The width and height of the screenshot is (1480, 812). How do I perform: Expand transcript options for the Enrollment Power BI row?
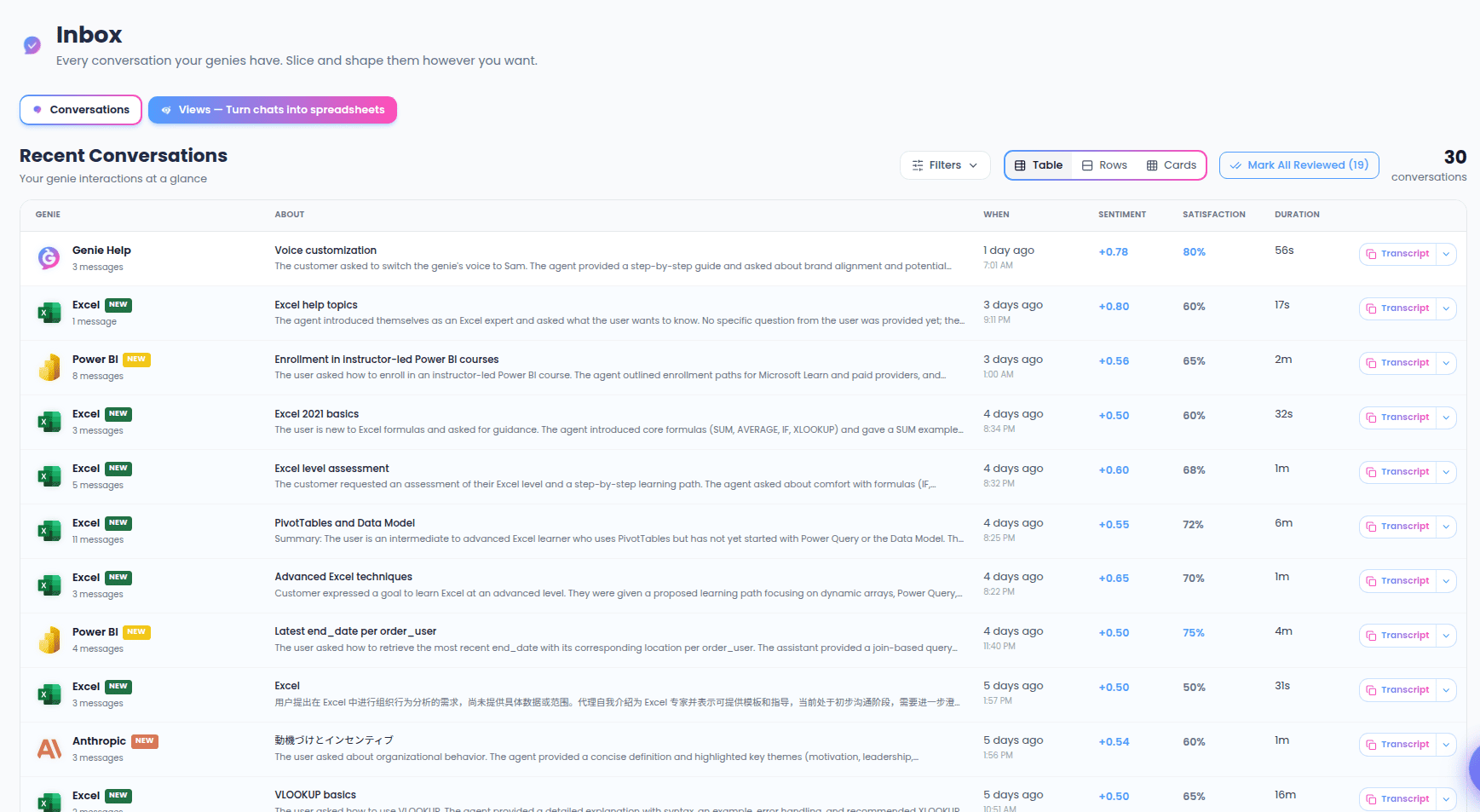[1446, 363]
